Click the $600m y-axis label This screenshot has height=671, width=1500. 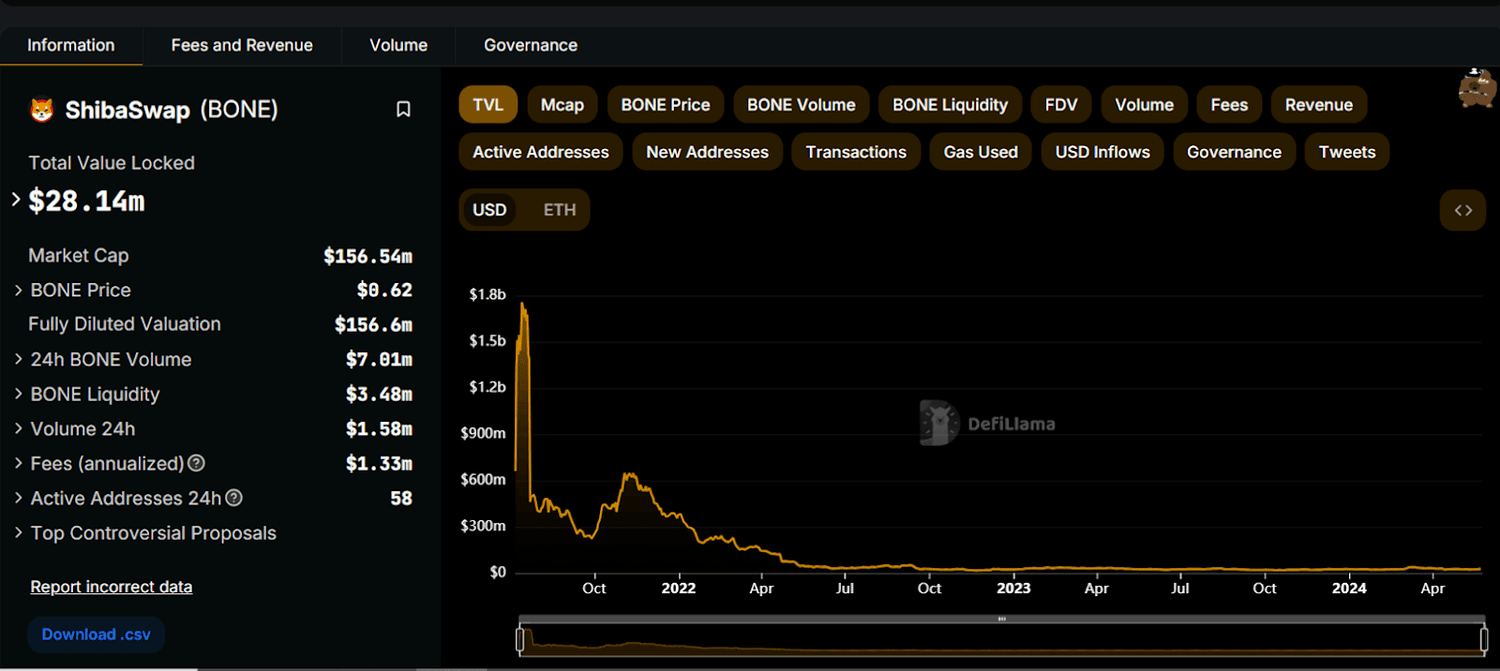pyautogui.click(x=484, y=479)
